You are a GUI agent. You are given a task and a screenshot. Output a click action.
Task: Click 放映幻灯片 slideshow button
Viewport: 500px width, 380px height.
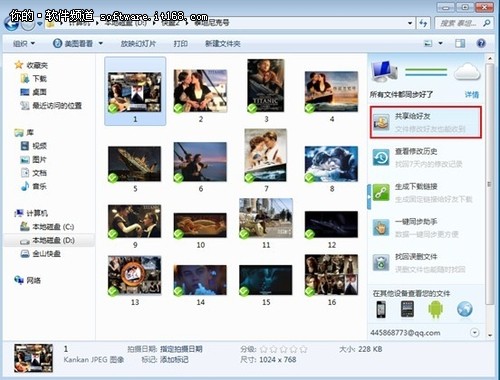(x=138, y=43)
